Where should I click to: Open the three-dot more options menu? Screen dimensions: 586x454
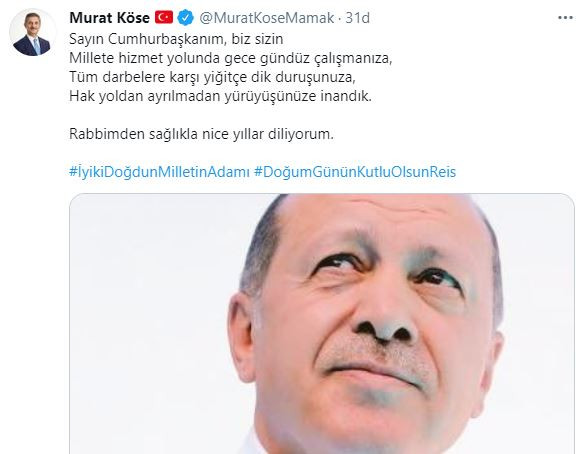pos(565,18)
